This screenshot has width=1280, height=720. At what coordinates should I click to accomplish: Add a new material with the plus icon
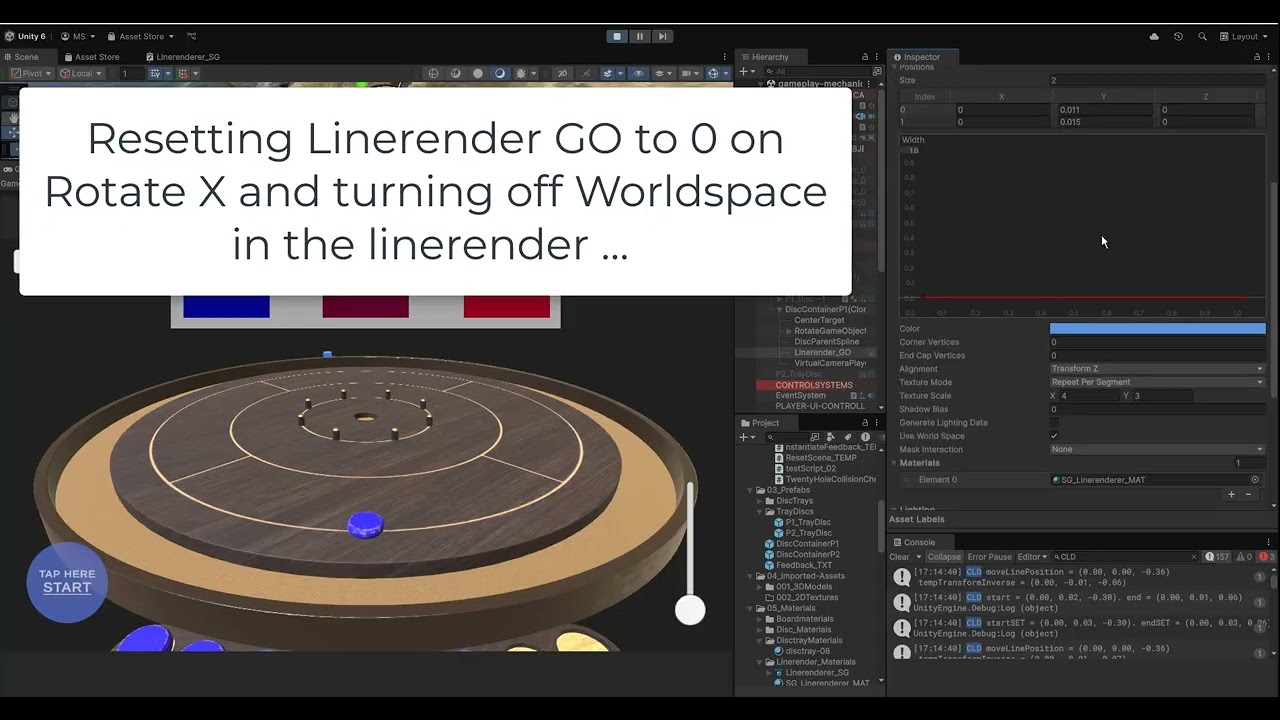pos(1231,494)
